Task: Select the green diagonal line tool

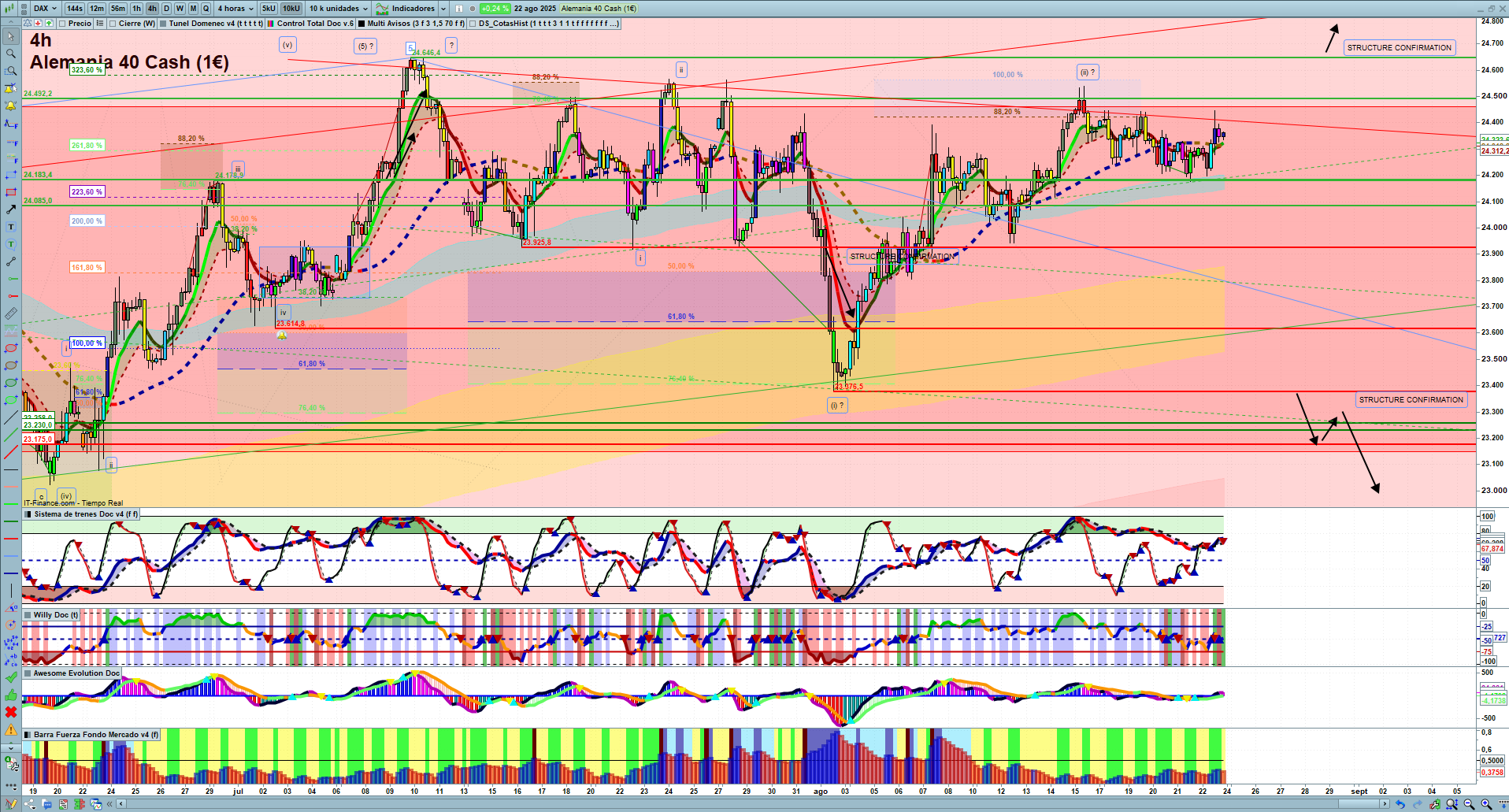Action: (11, 435)
